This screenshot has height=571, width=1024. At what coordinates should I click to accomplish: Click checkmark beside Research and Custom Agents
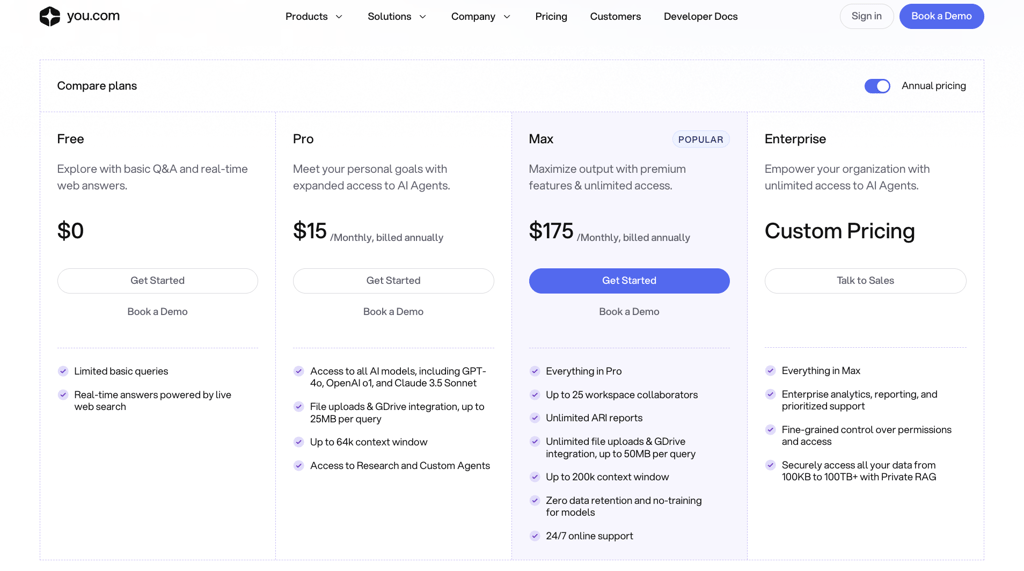coord(298,465)
